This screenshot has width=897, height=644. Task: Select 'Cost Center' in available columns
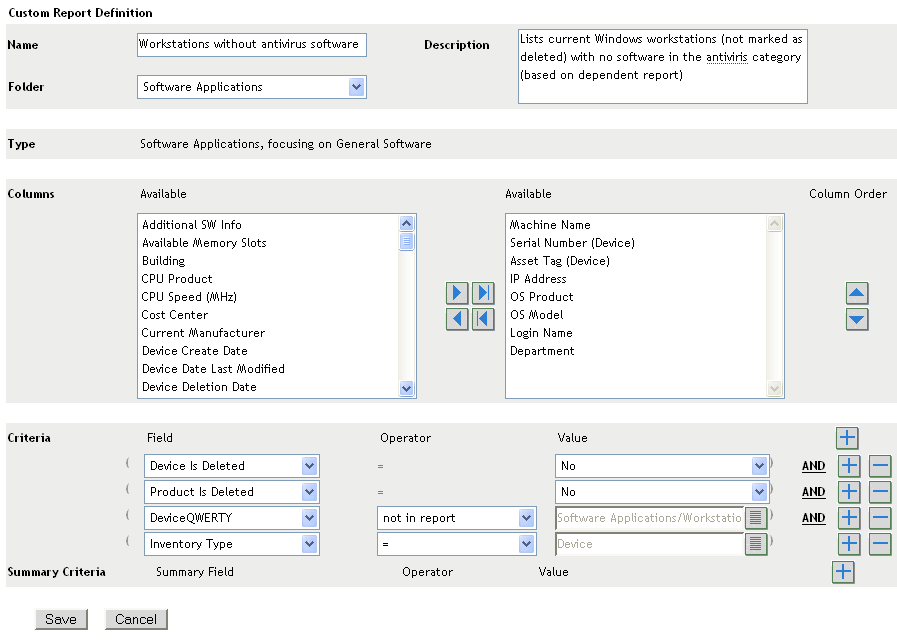pos(175,315)
